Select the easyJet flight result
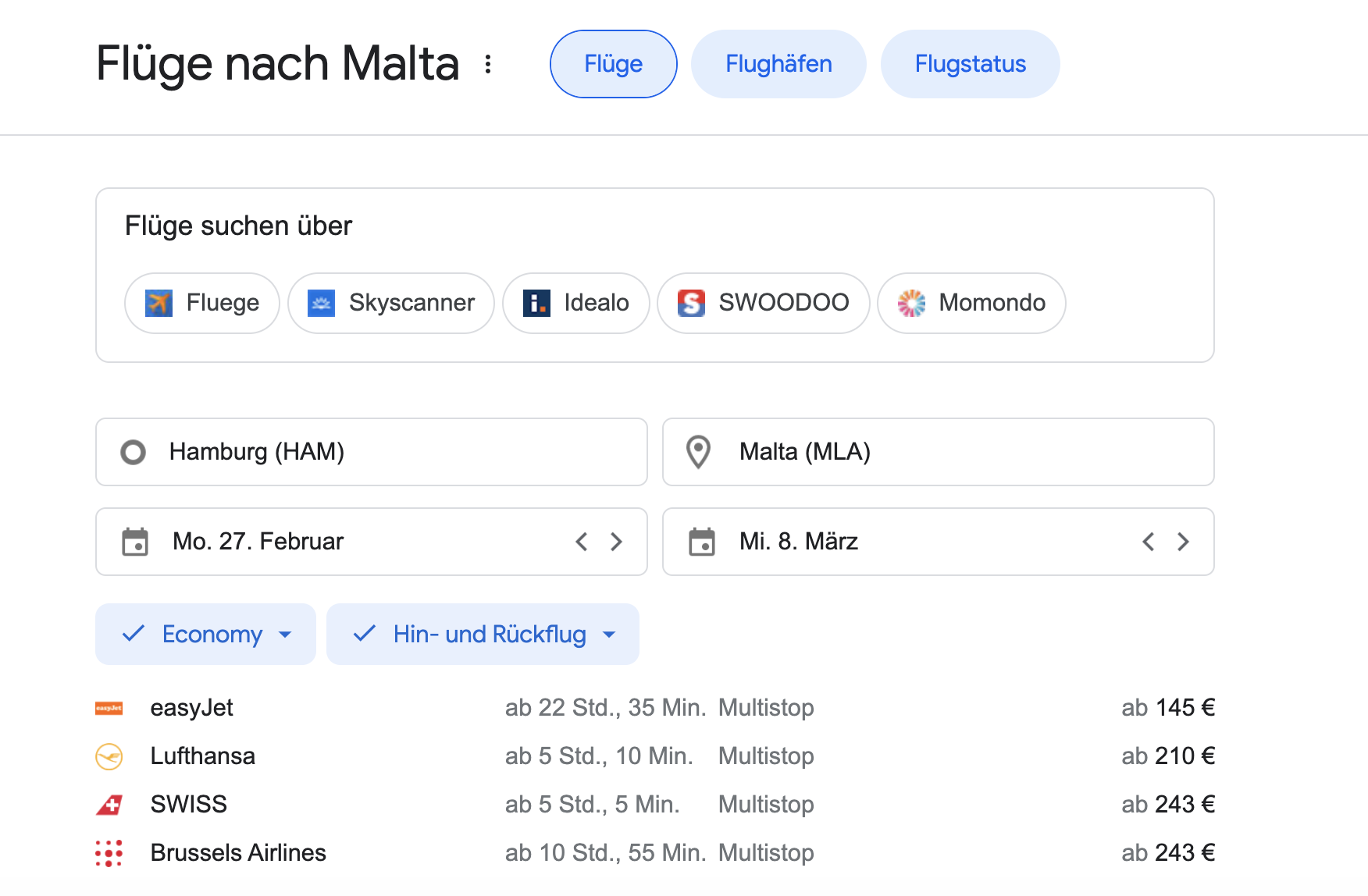 pyautogui.click(x=655, y=708)
